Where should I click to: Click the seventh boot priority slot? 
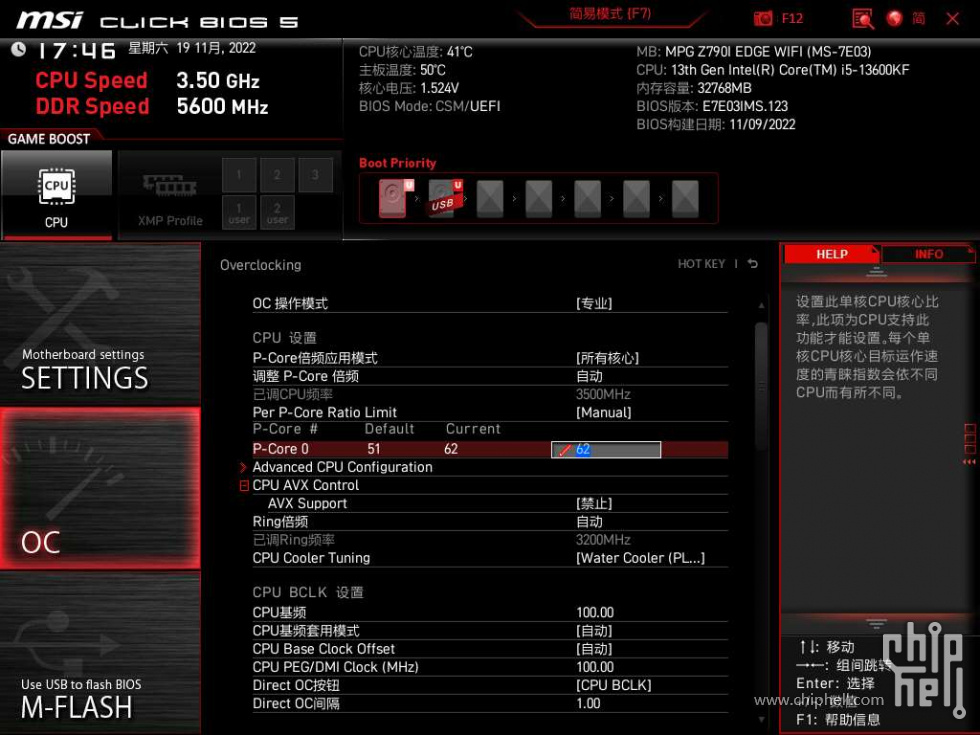[685, 199]
